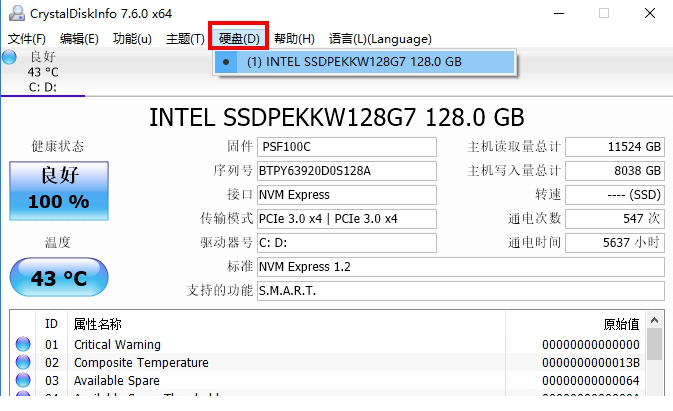The image size is (673, 411).
Task: Open the 编辑(E) menu
Action: tap(79, 39)
